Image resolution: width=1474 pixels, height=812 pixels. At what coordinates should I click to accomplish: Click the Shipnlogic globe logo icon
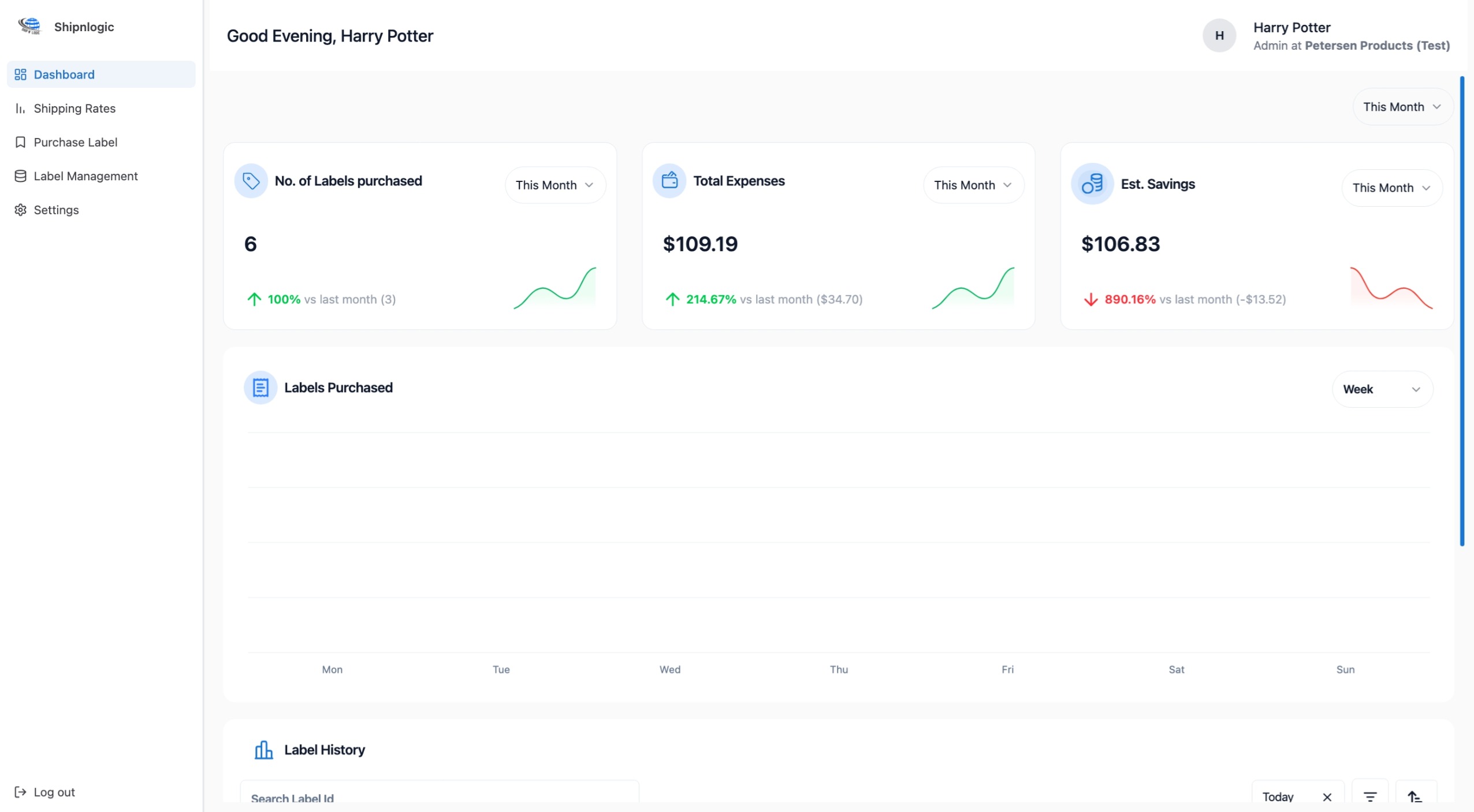pos(29,26)
